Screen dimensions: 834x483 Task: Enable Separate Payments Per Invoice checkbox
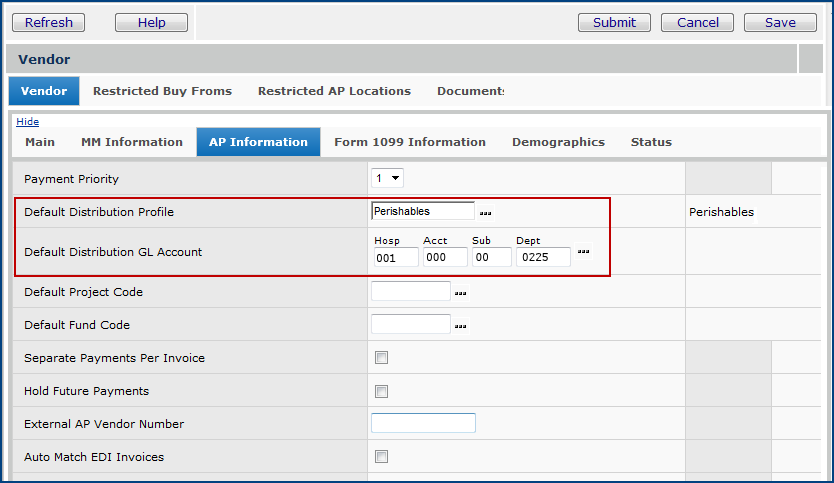pyautogui.click(x=381, y=358)
